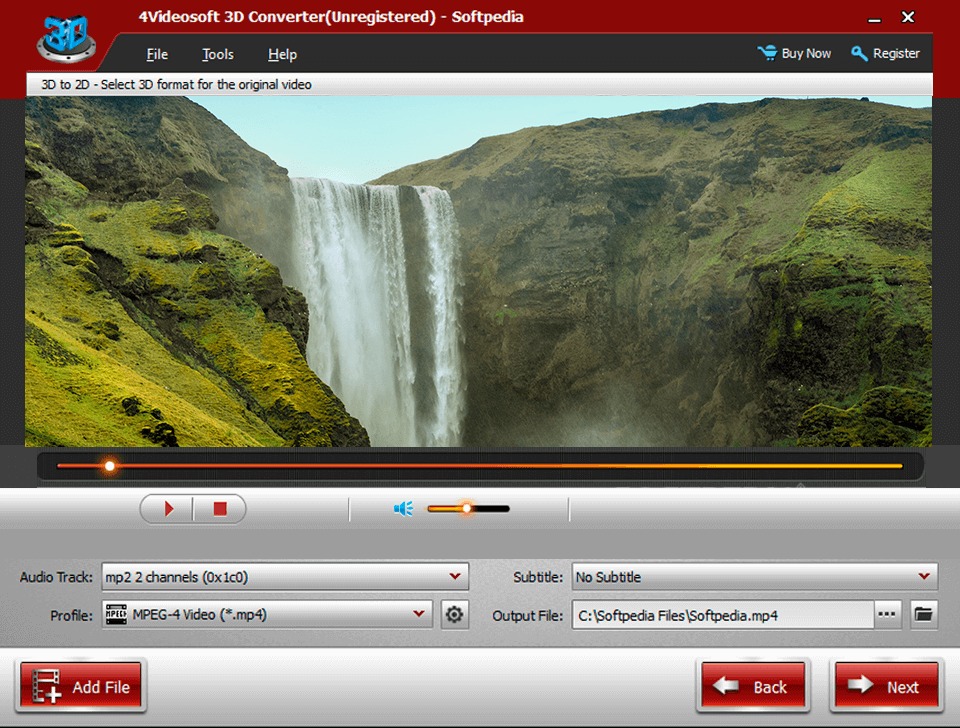Mute audio with the speaker icon

(403, 509)
